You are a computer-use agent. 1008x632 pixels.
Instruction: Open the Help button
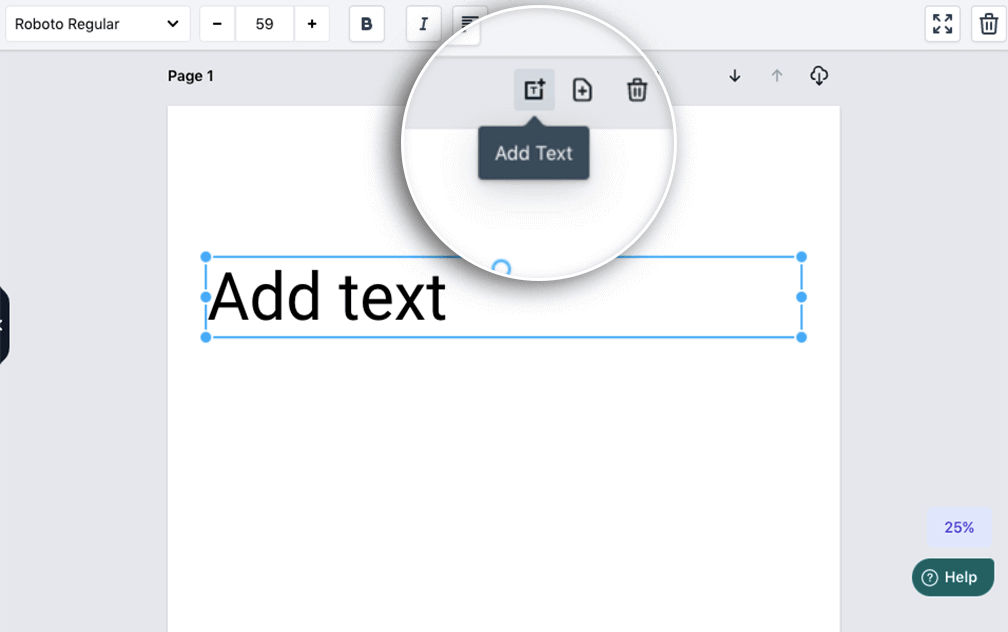[952, 577]
